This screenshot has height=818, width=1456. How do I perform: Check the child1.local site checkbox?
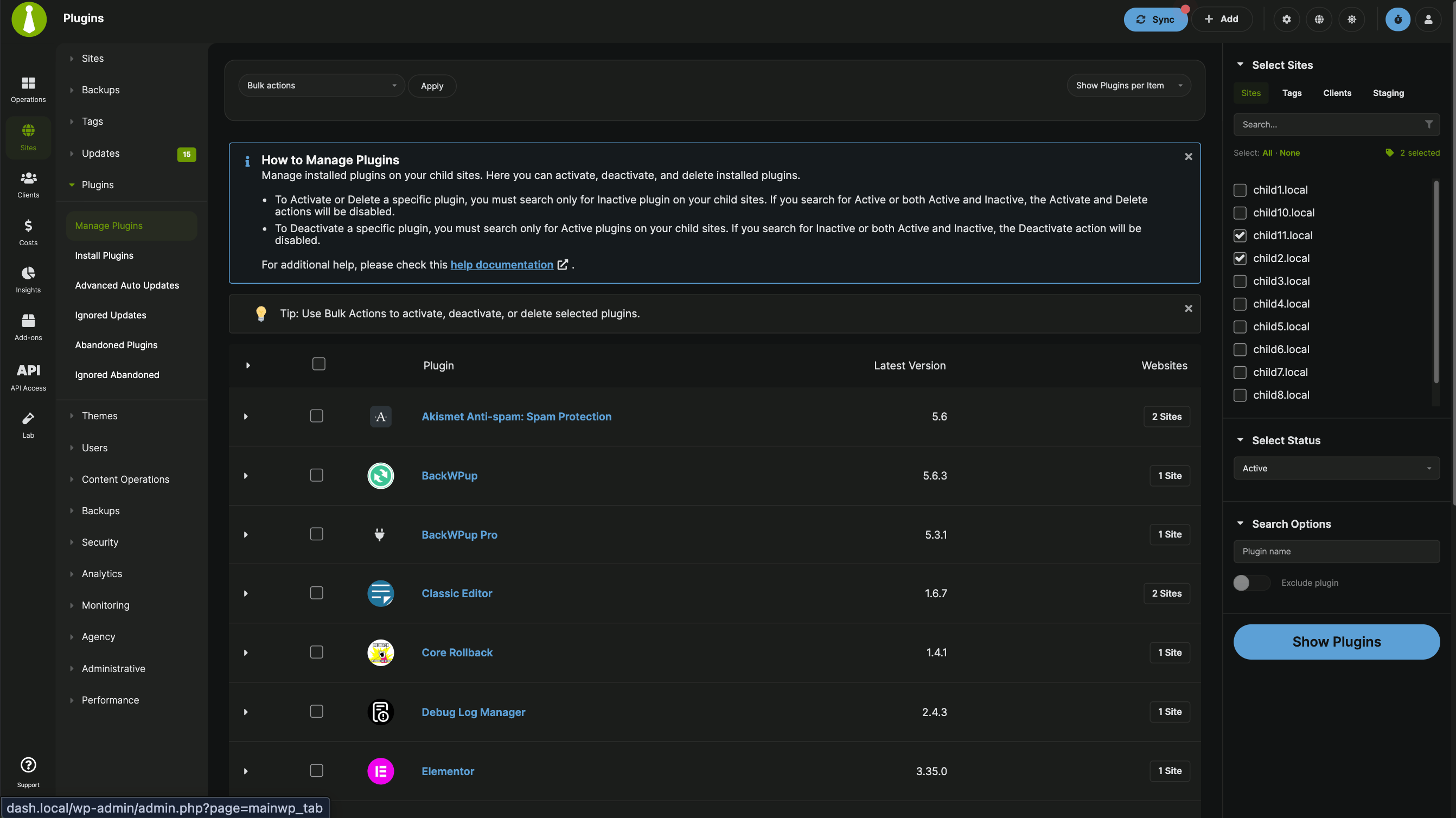pyautogui.click(x=1240, y=190)
